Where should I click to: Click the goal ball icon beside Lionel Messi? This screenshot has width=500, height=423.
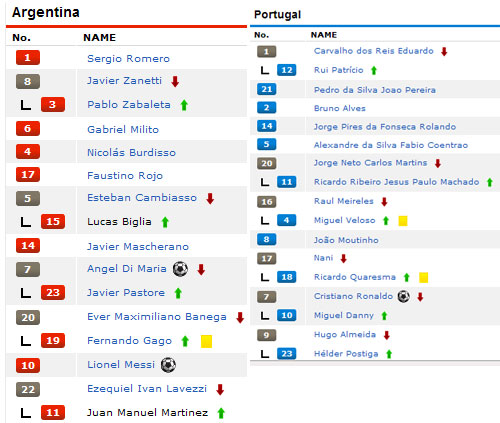[168, 365]
